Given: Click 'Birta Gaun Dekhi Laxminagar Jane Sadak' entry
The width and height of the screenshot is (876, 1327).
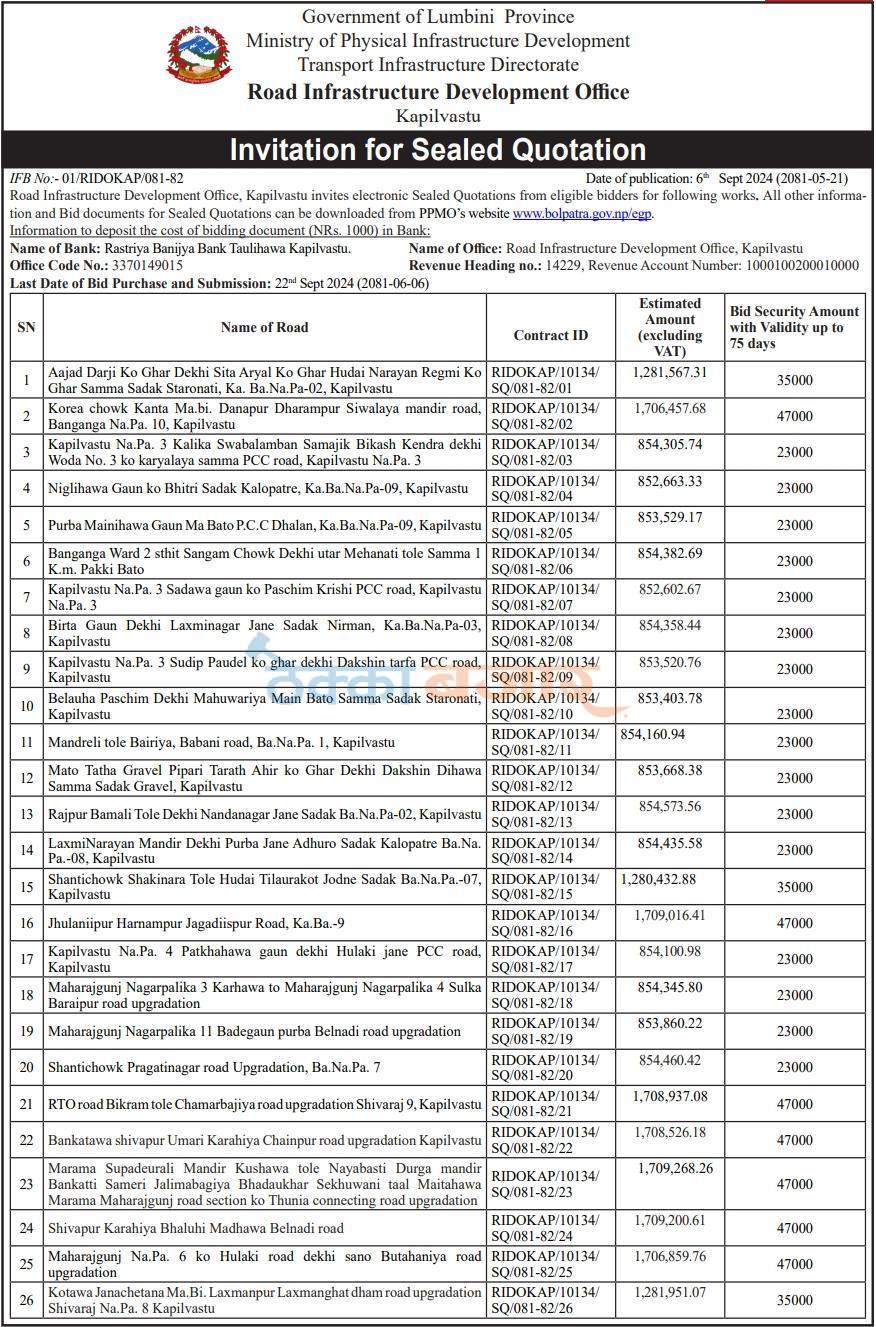Looking at the screenshot, I should point(265,633).
